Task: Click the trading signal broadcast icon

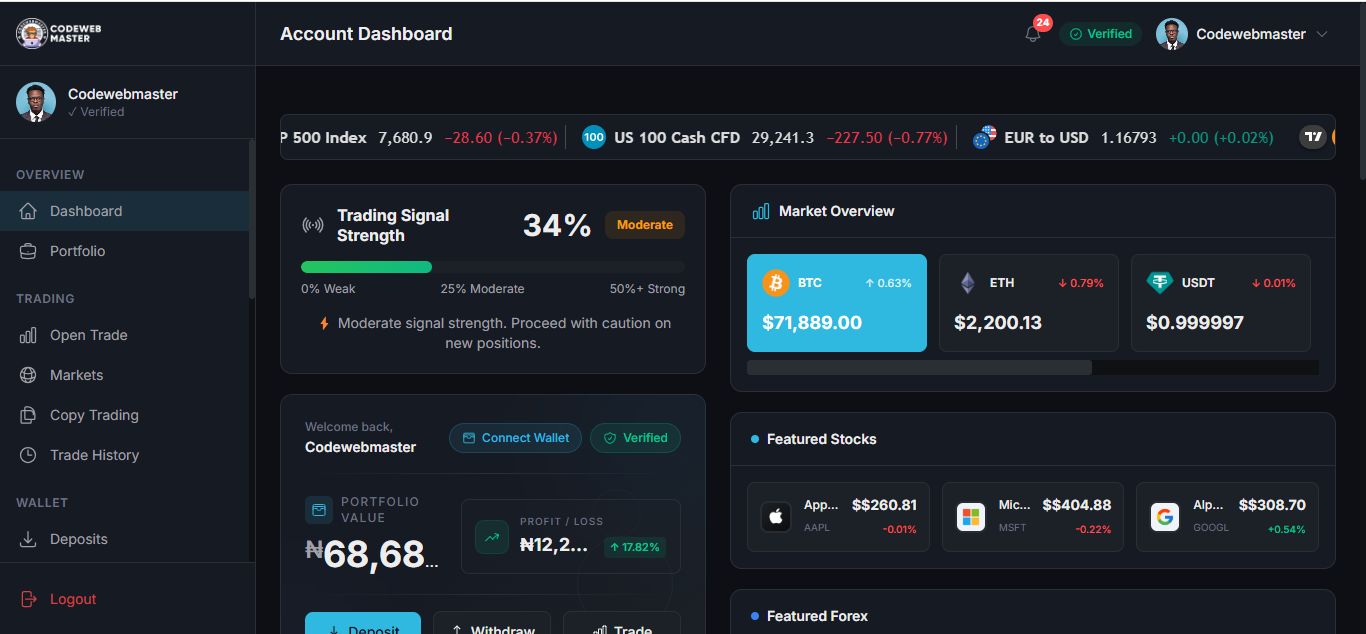Action: click(313, 225)
